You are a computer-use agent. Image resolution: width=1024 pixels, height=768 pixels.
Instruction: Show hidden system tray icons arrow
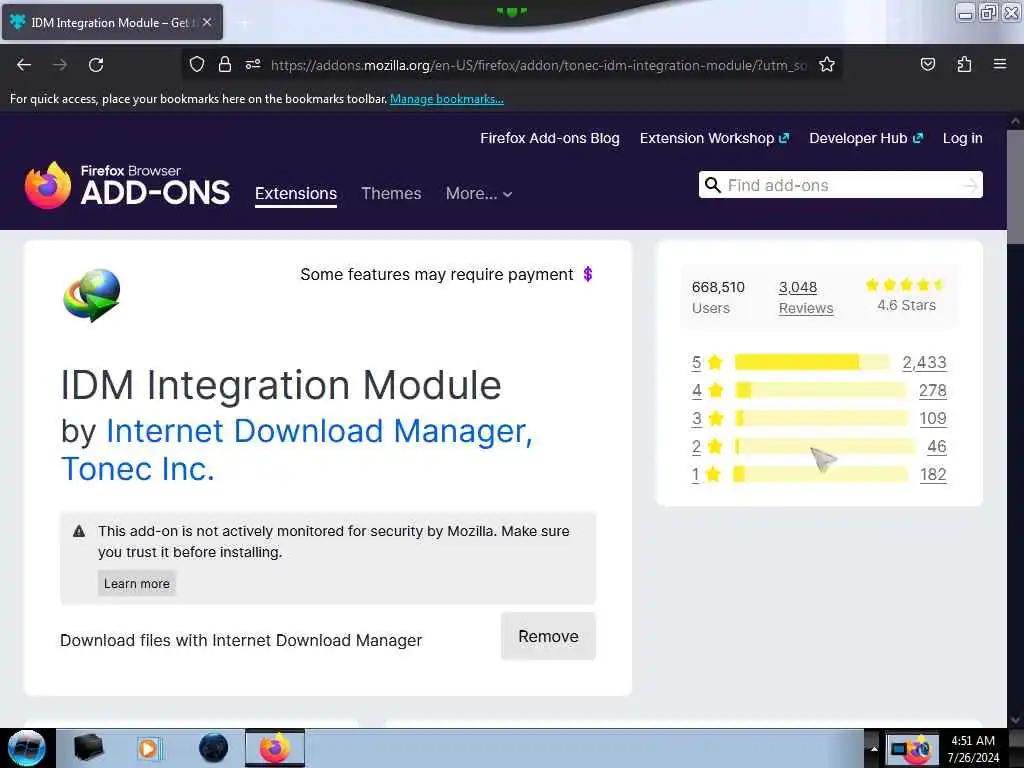point(874,749)
